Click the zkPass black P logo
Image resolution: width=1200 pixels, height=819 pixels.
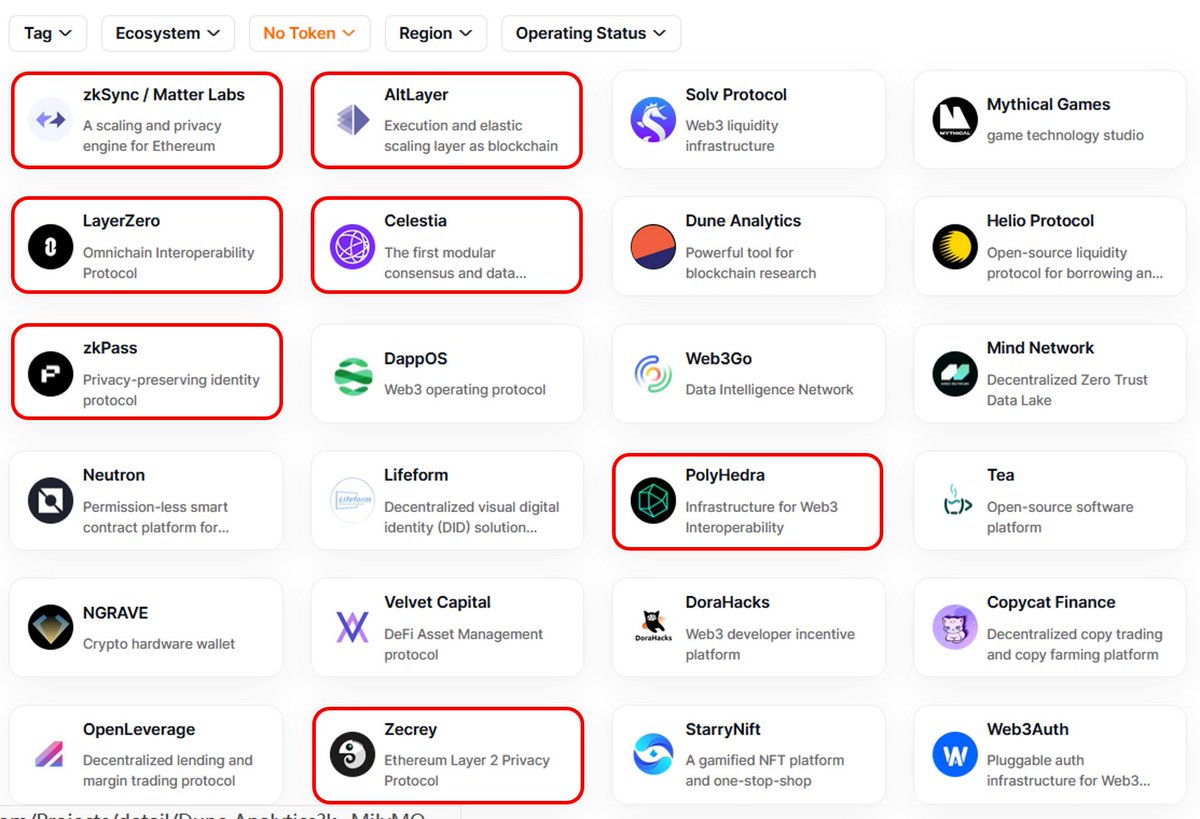51,374
